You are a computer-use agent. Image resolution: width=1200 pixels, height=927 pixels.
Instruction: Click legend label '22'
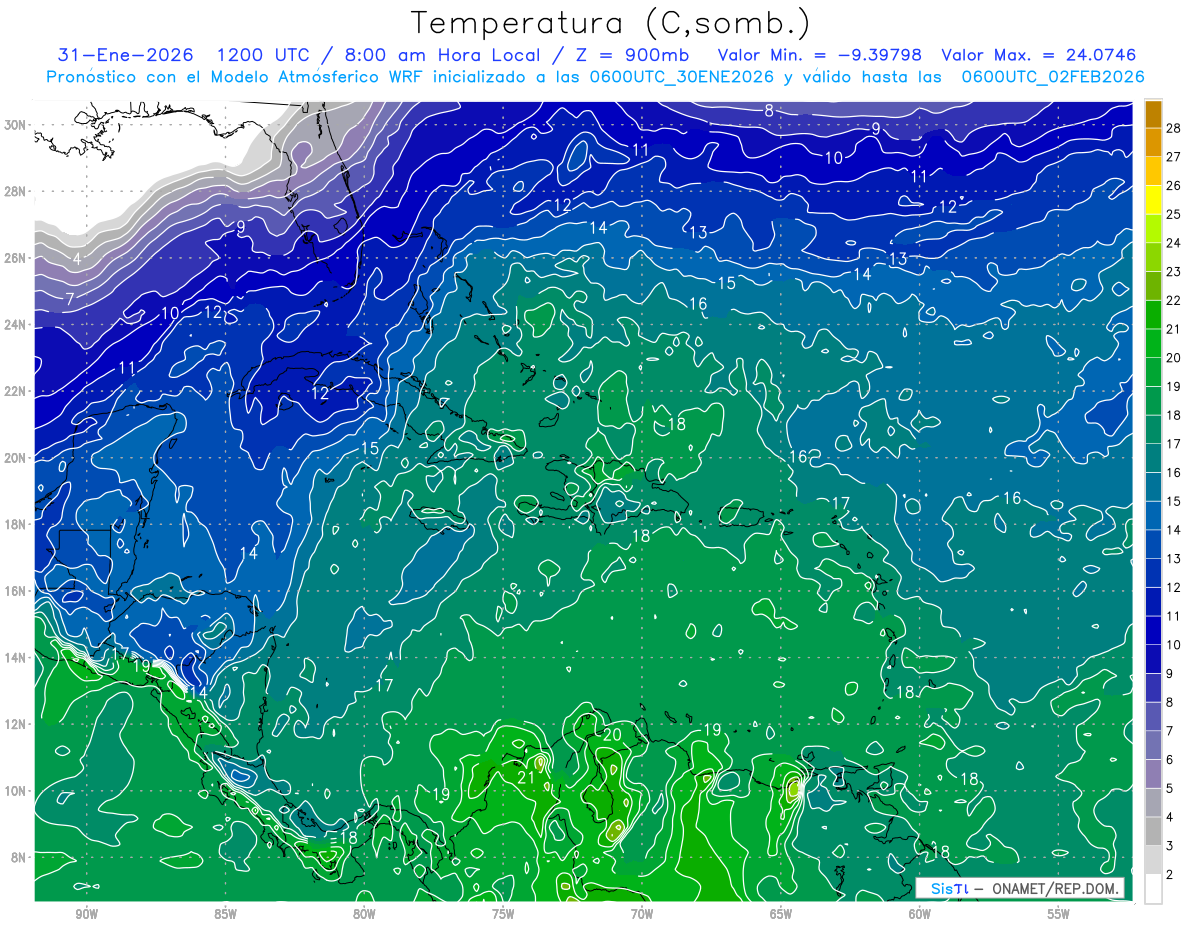pos(1174,300)
